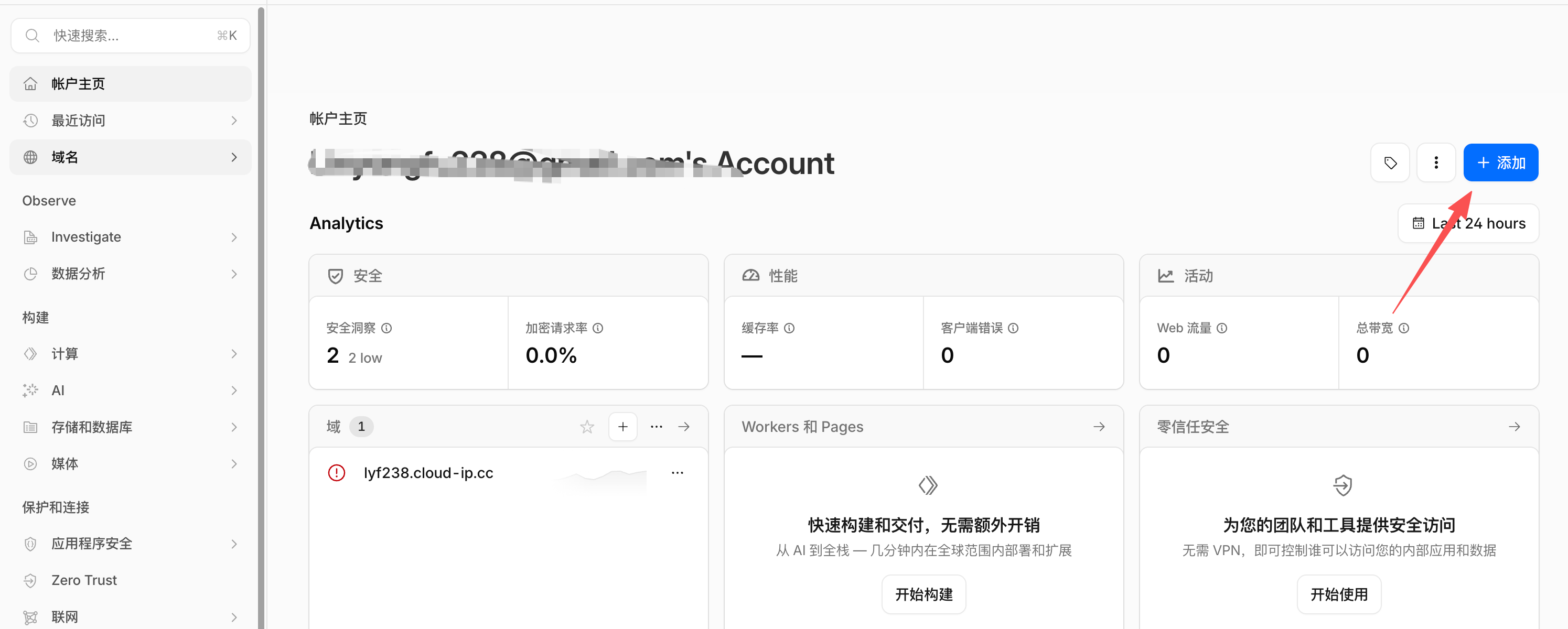
Task: Click the Zero Trust sidebar icon
Action: point(30,580)
